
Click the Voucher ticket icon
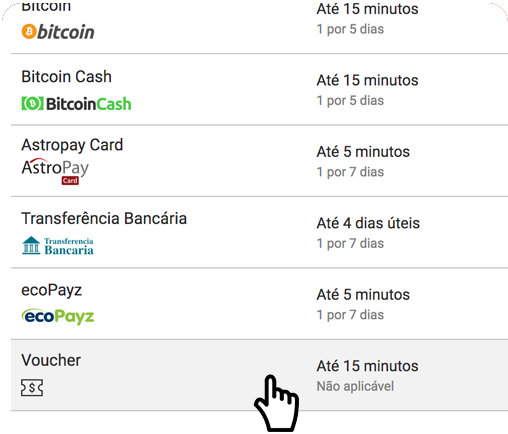(32, 387)
